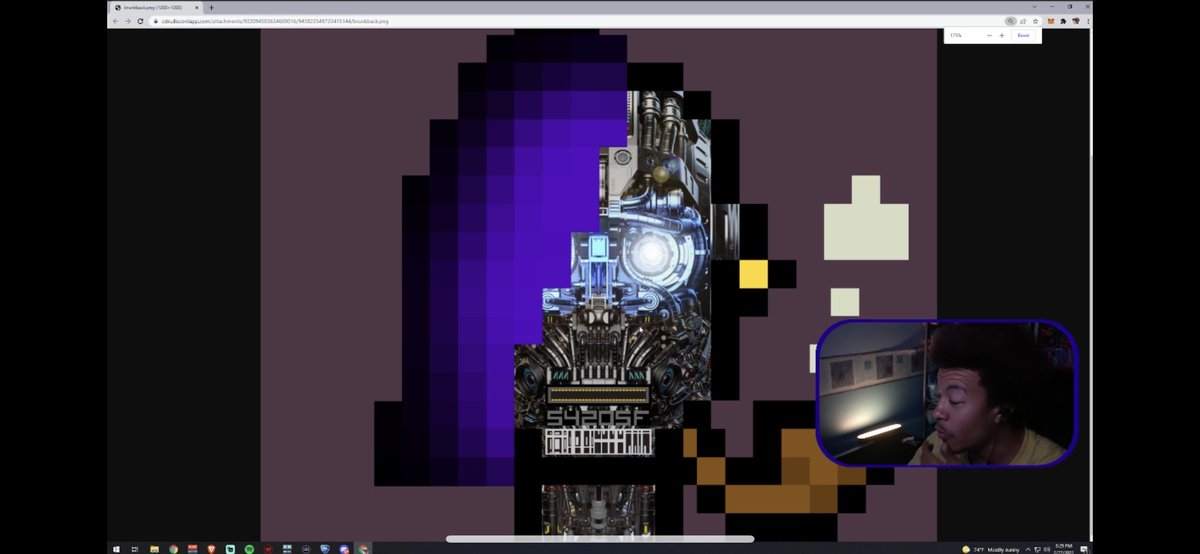Open the Chrome three-dot menu
This screenshot has height=554, width=1200.
tap(1087, 21)
